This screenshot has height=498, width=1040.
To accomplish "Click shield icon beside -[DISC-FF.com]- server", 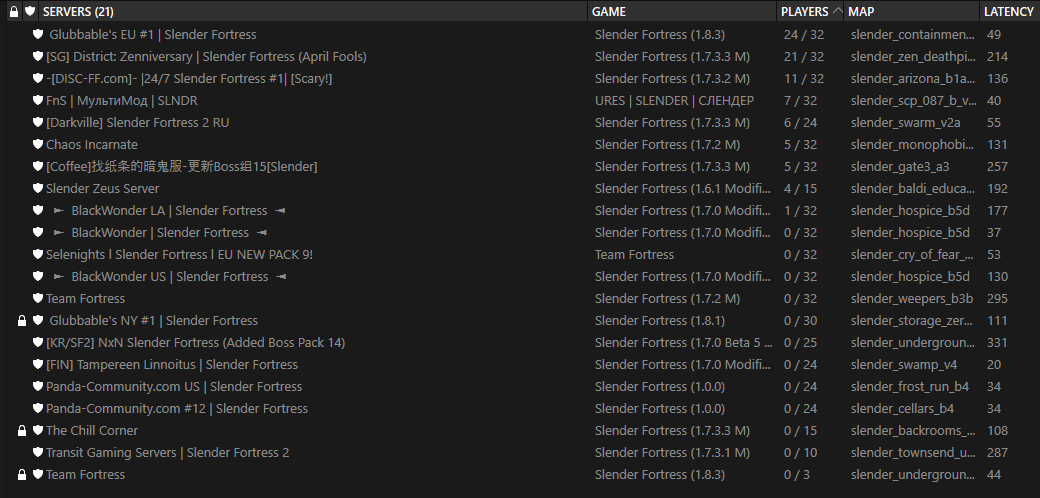I will [38, 78].
